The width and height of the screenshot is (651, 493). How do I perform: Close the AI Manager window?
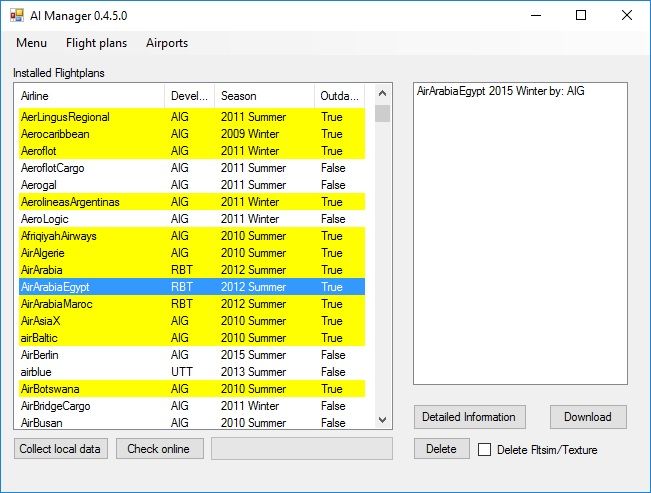(627, 16)
